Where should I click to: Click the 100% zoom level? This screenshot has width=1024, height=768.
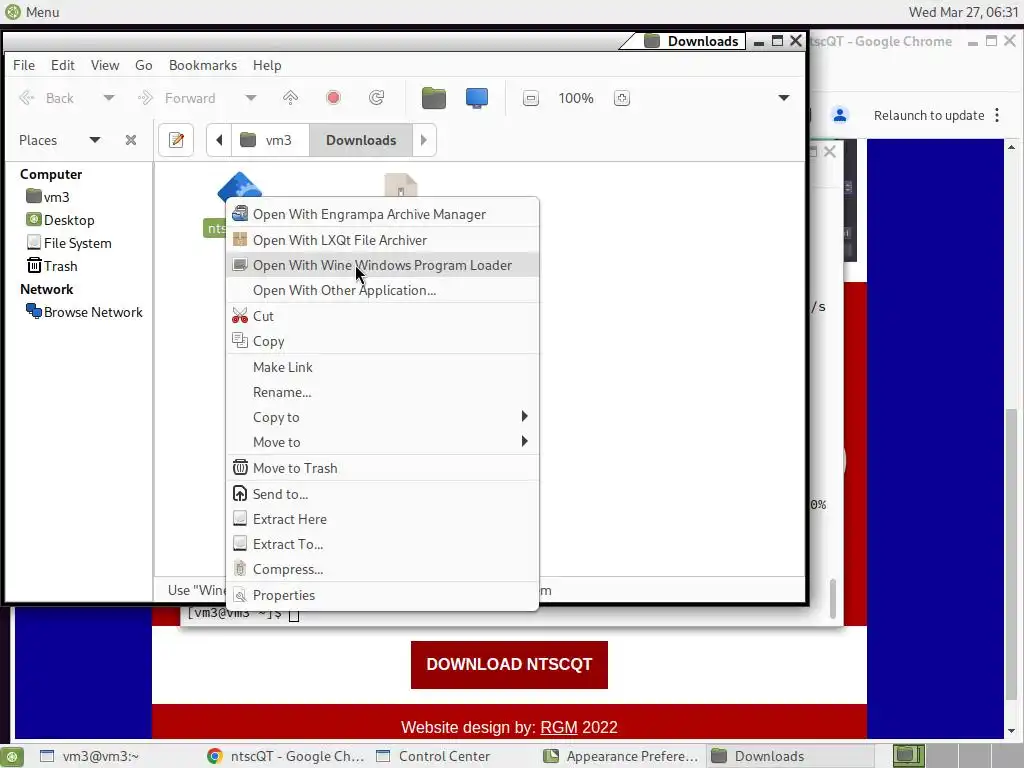(575, 98)
